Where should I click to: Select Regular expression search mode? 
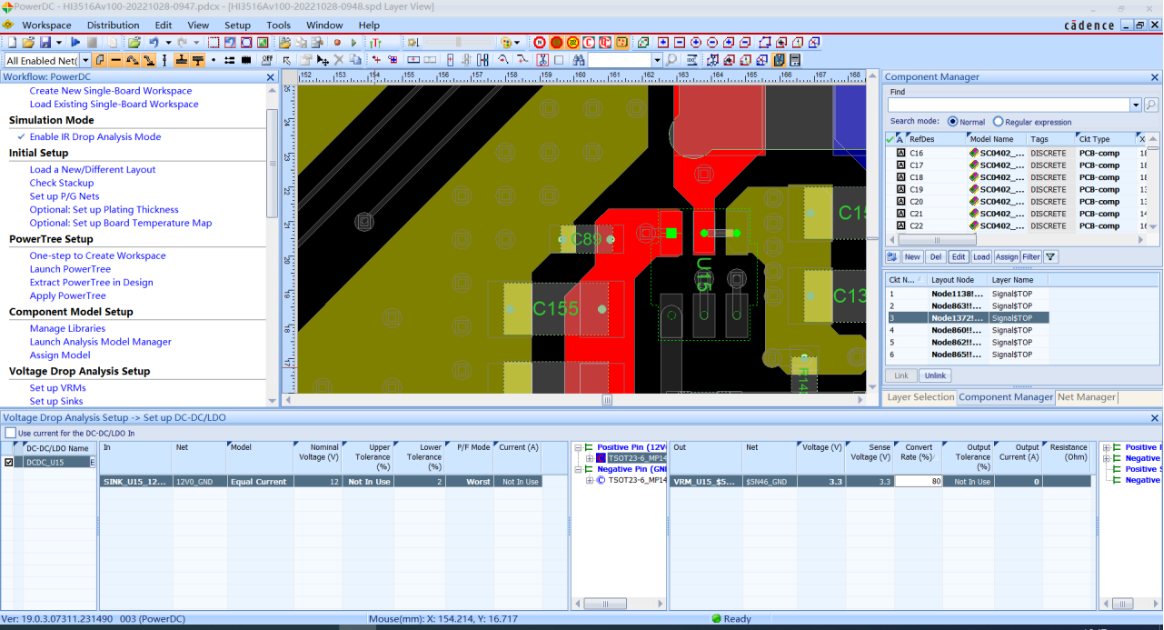coord(998,122)
